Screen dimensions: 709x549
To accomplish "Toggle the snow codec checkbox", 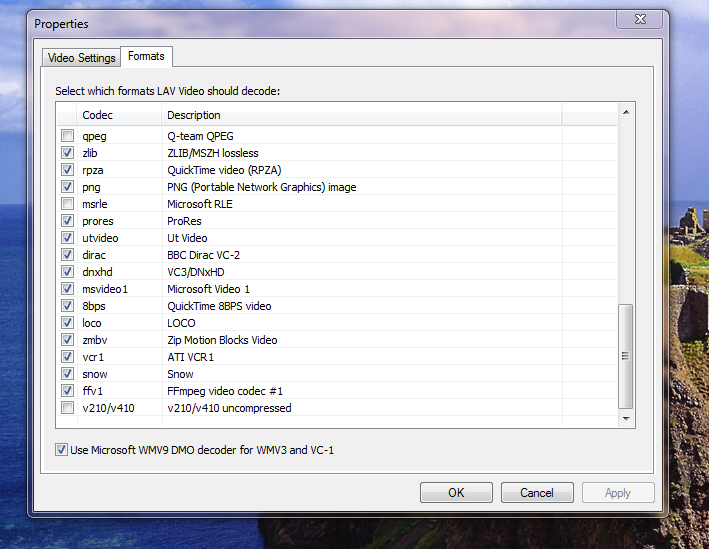I will click(x=67, y=374).
